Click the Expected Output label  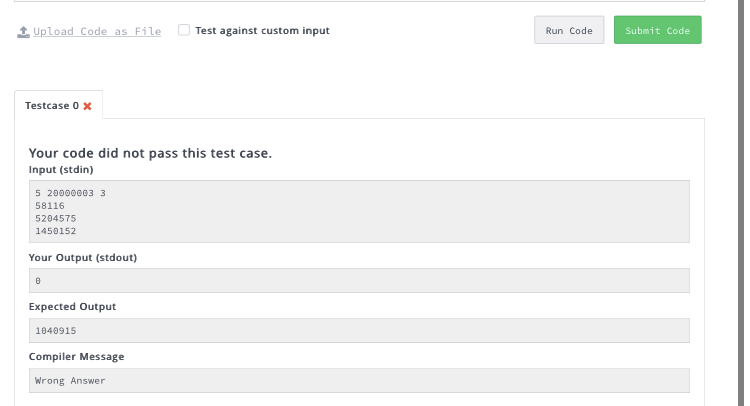pos(72,307)
